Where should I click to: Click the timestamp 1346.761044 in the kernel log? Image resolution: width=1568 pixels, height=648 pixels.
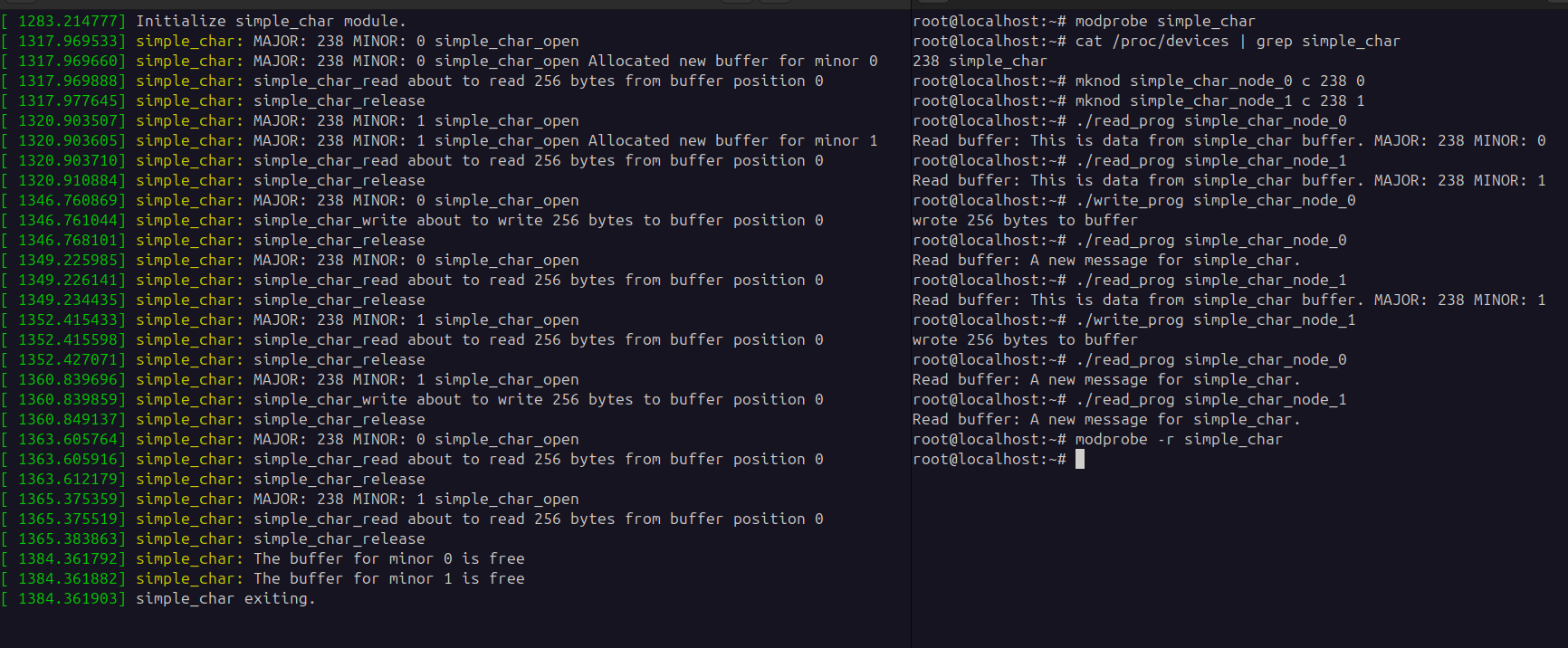(x=72, y=221)
